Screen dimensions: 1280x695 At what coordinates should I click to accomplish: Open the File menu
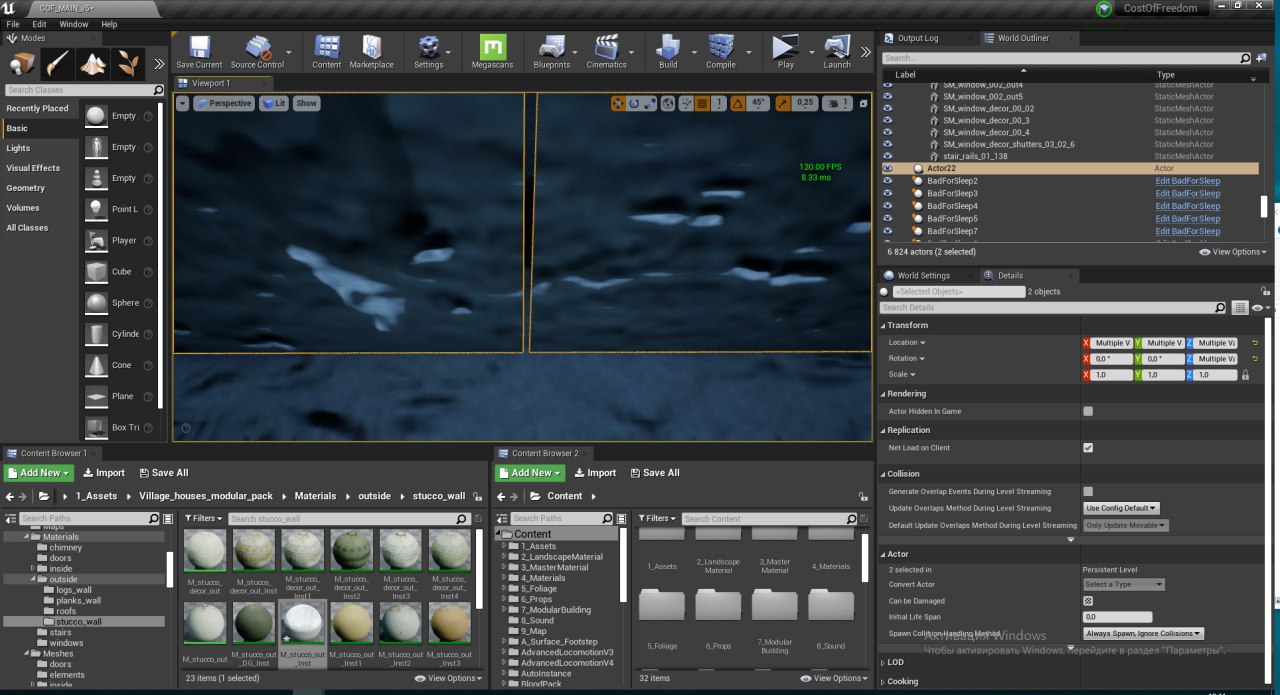tap(13, 23)
